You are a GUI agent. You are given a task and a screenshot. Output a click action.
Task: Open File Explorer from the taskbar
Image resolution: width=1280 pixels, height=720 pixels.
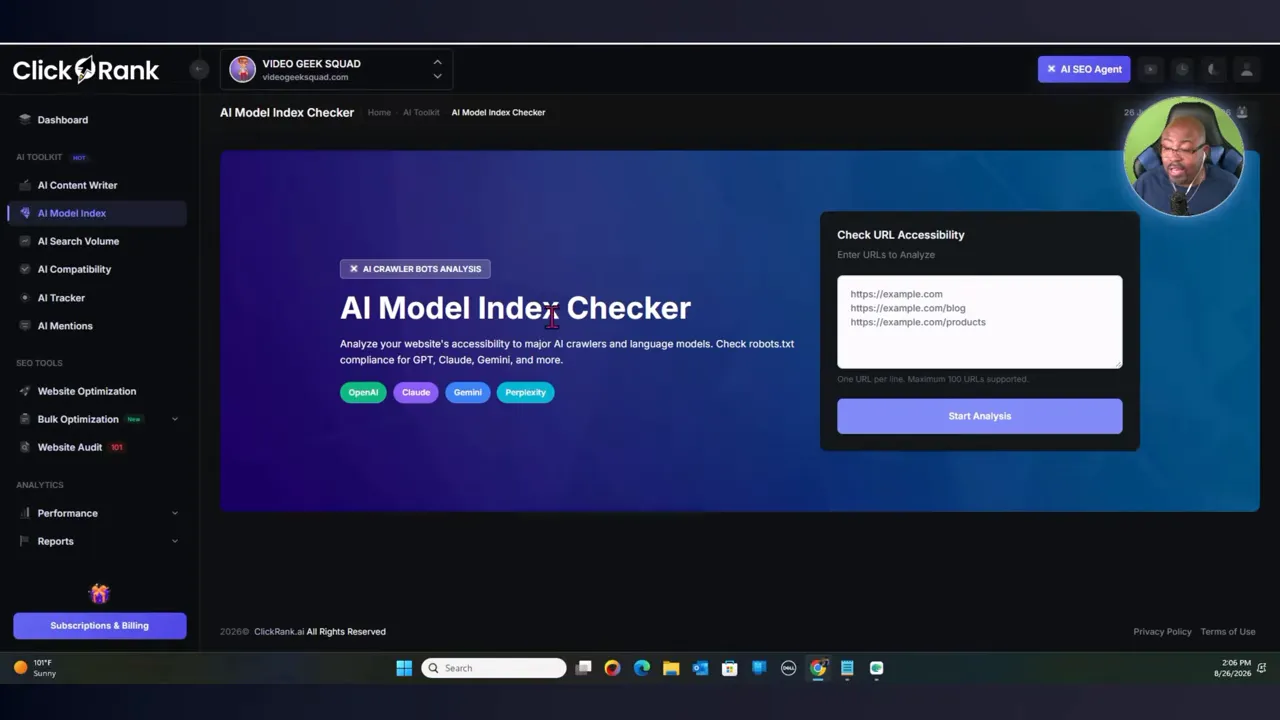(671, 668)
